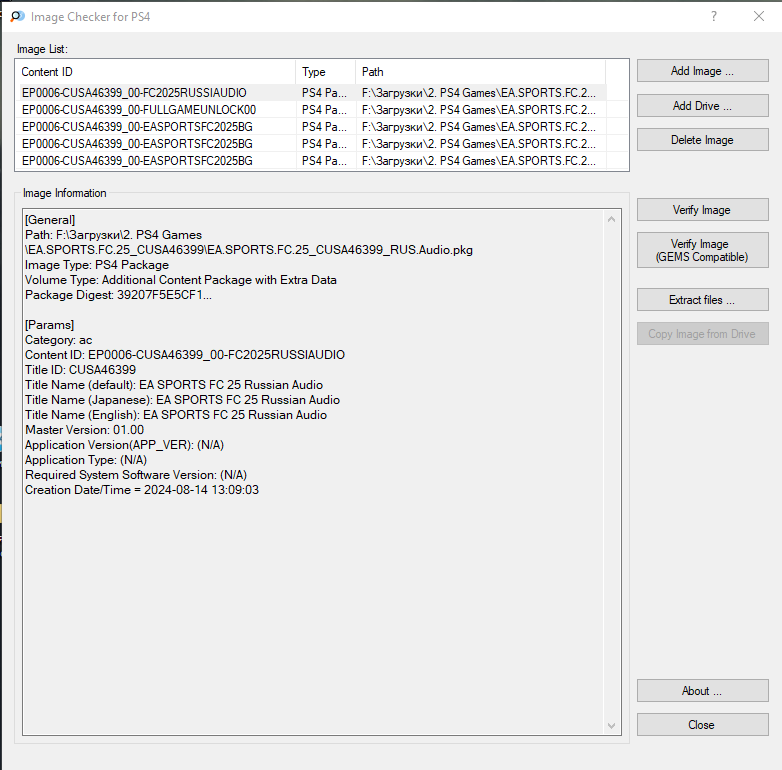This screenshot has width=782, height=770.
Task: Click the Title Name (default) line
Action: (x=174, y=385)
